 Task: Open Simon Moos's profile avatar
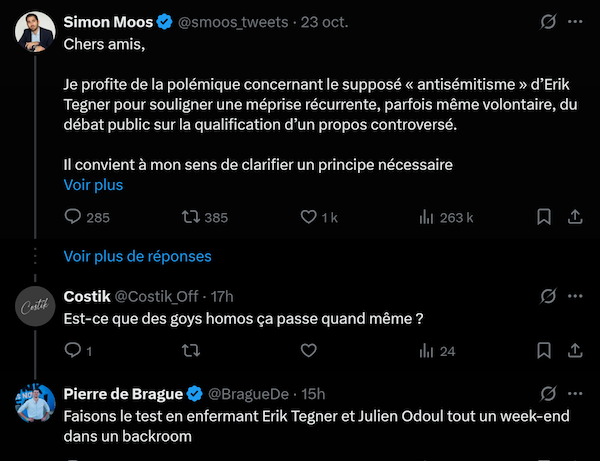pyautogui.click(x=34, y=33)
